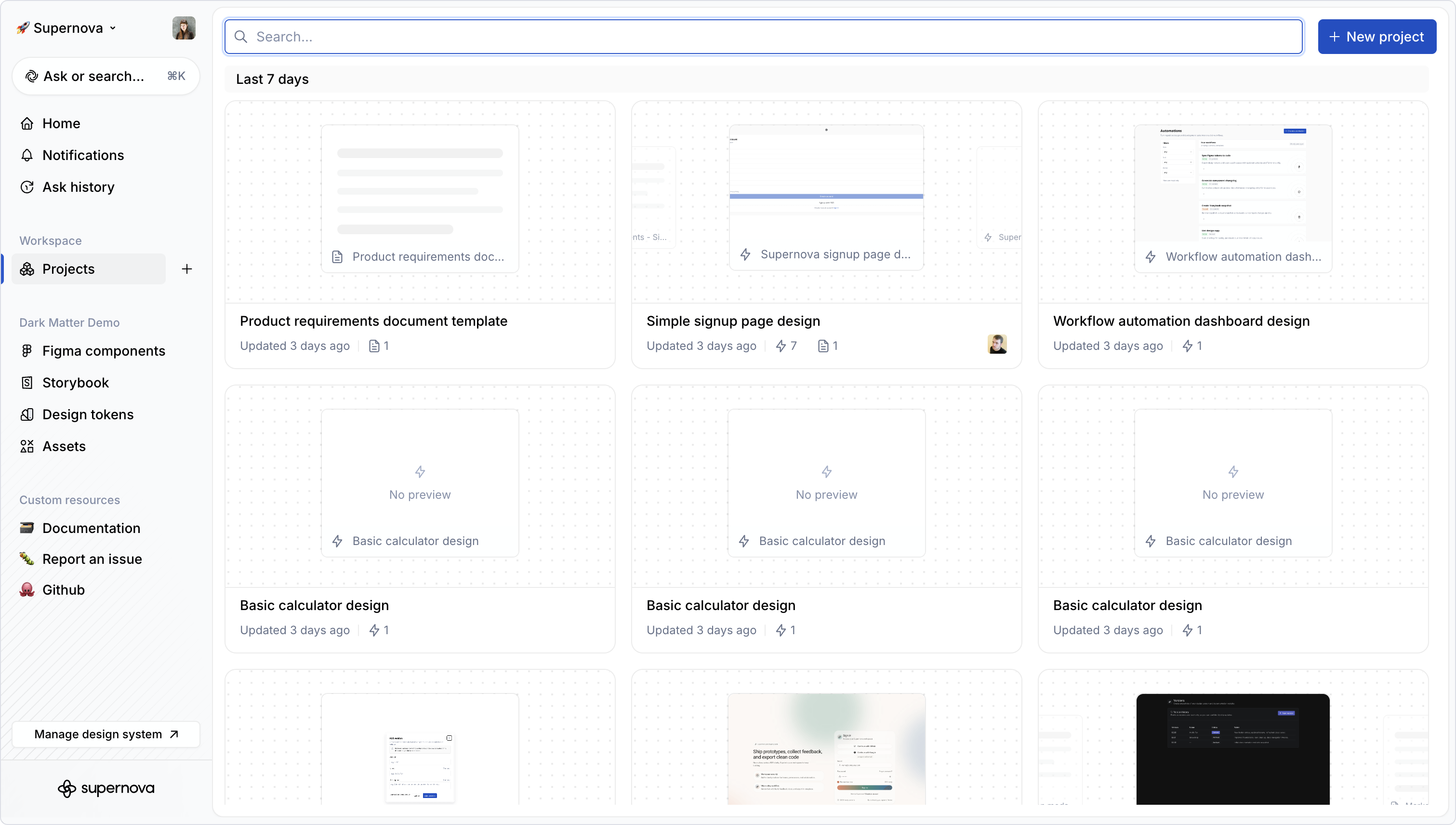This screenshot has width=1456, height=825.
Task: Open Manage design system
Action: tap(106, 734)
